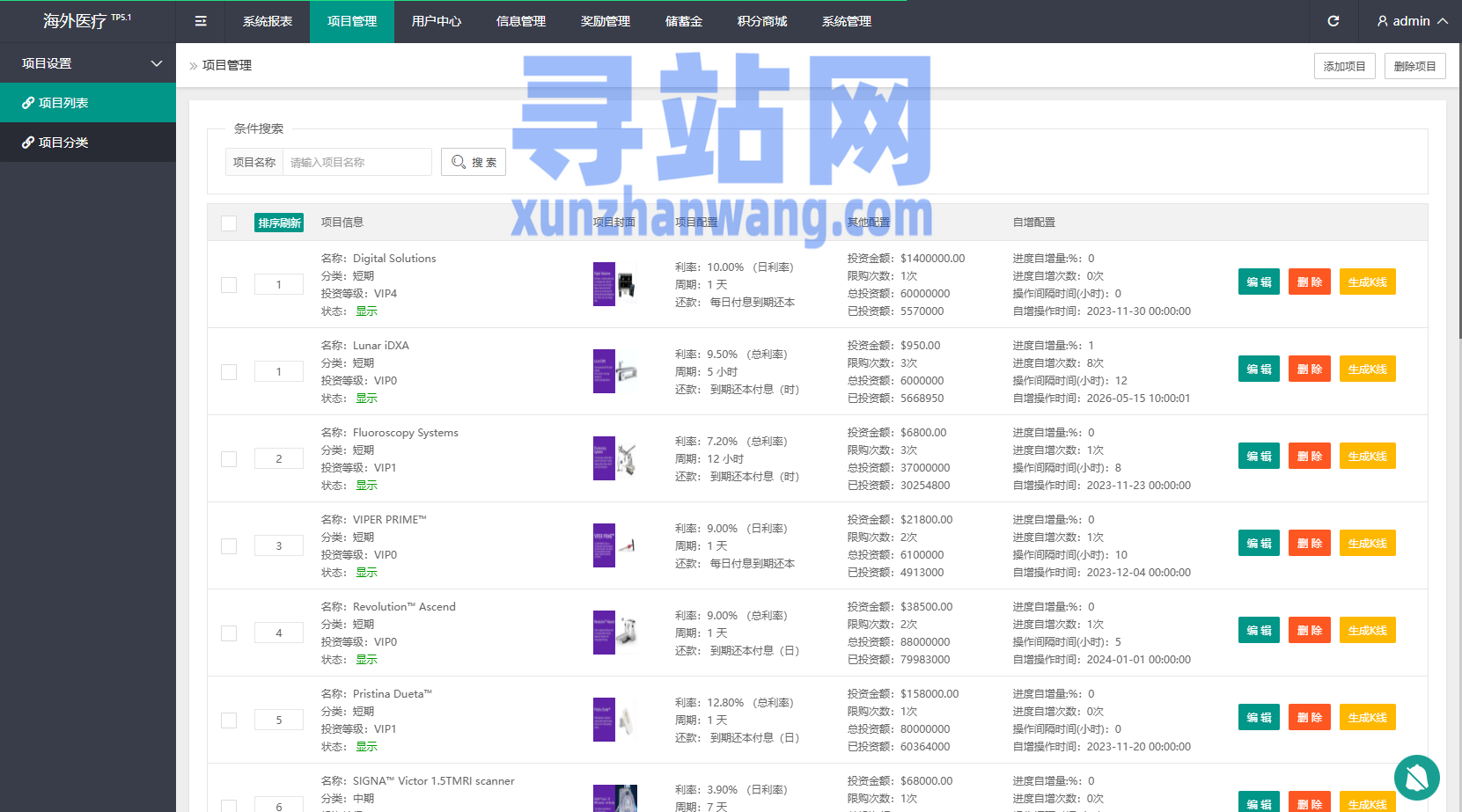Viewport: 1462px width, 812px height.
Task: Check the Pristina Dueta row checkbox
Action: point(229,721)
